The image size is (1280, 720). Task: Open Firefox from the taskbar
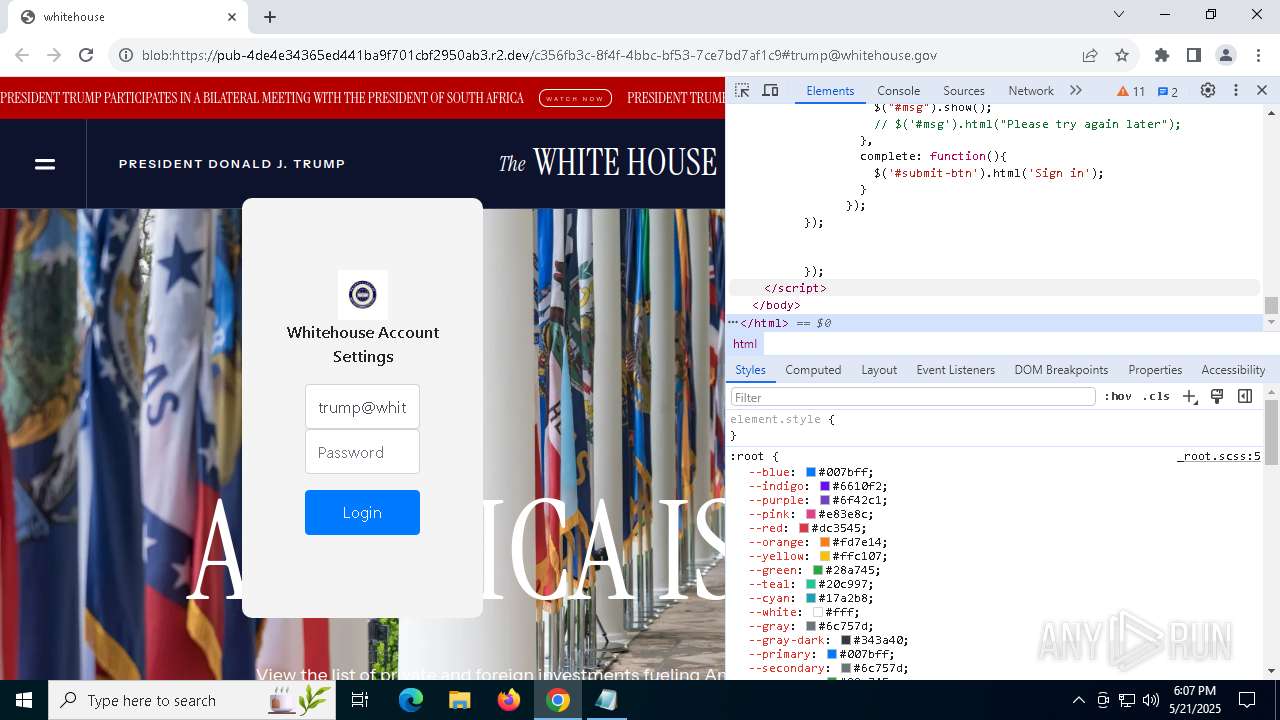(x=509, y=700)
